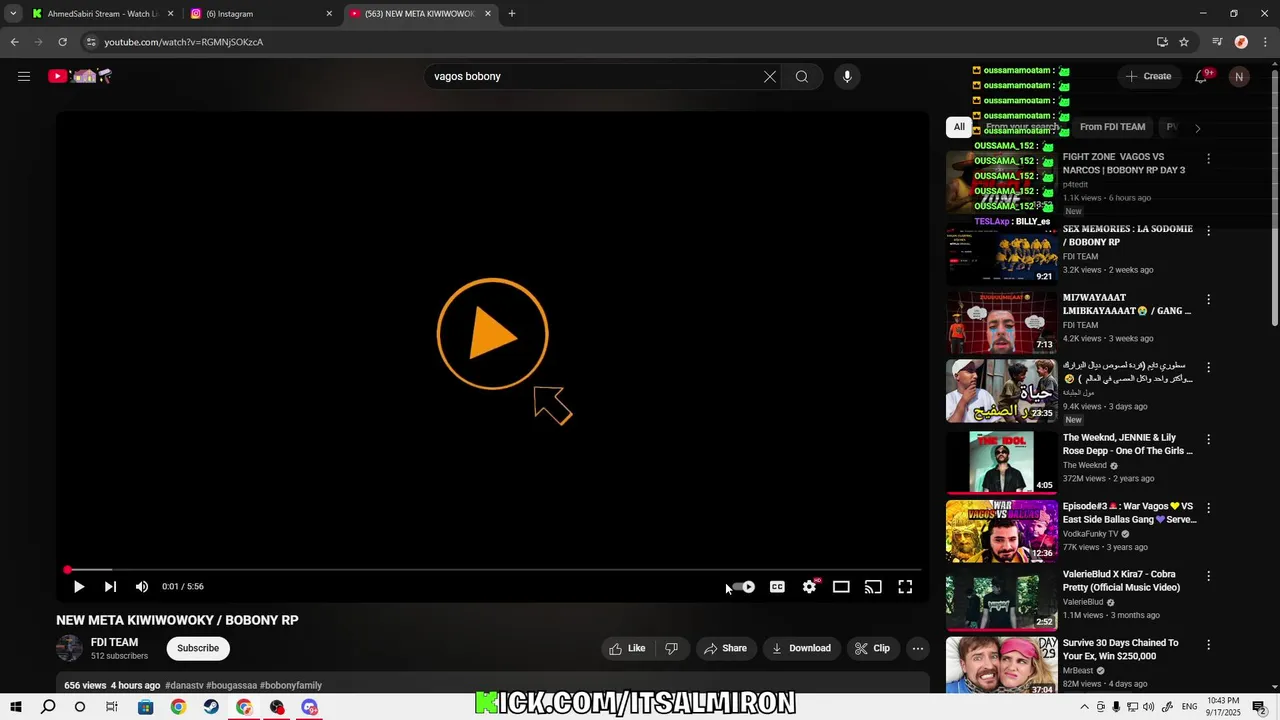The height and width of the screenshot is (720, 1280).
Task: Close the Instagram tab
Action: [x=329, y=14]
